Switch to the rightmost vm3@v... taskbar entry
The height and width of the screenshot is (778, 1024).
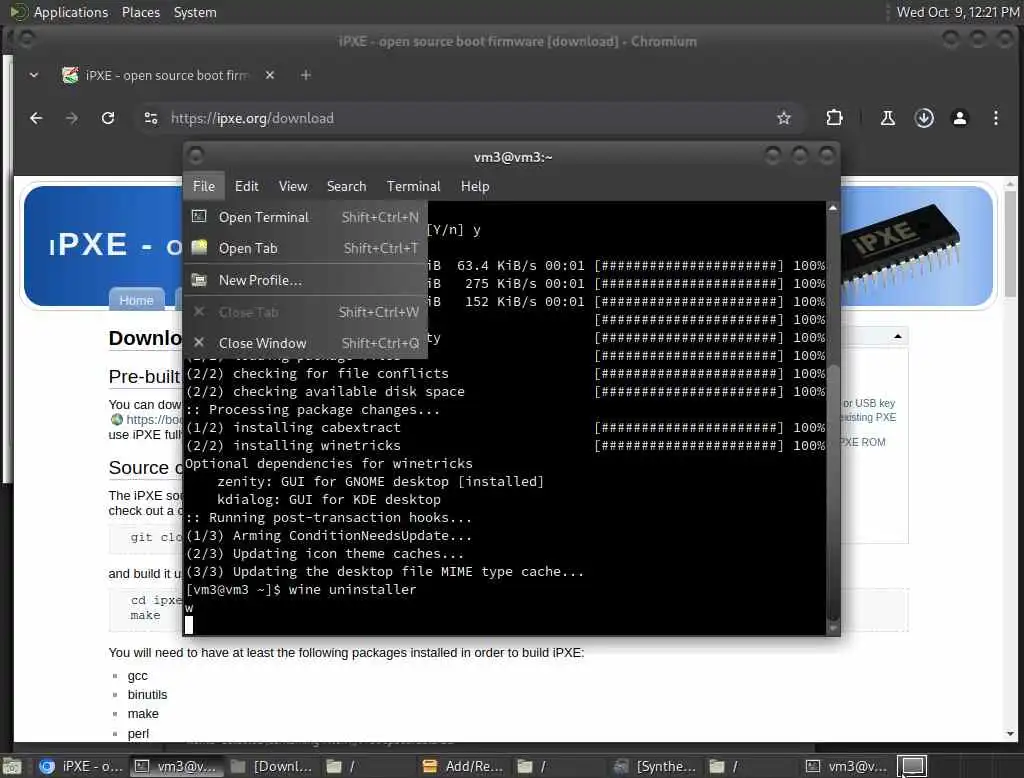click(846, 766)
